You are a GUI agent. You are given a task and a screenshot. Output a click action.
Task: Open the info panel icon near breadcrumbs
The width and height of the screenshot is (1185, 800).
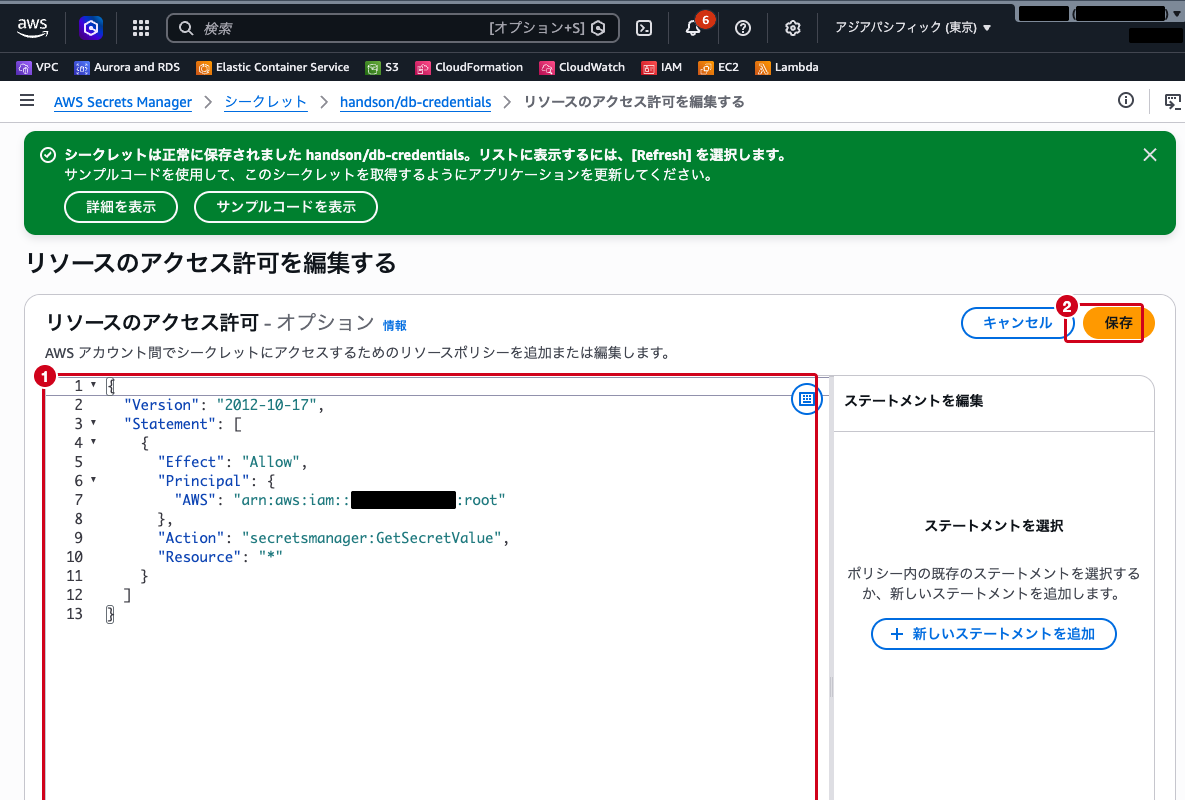tap(1126, 100)
